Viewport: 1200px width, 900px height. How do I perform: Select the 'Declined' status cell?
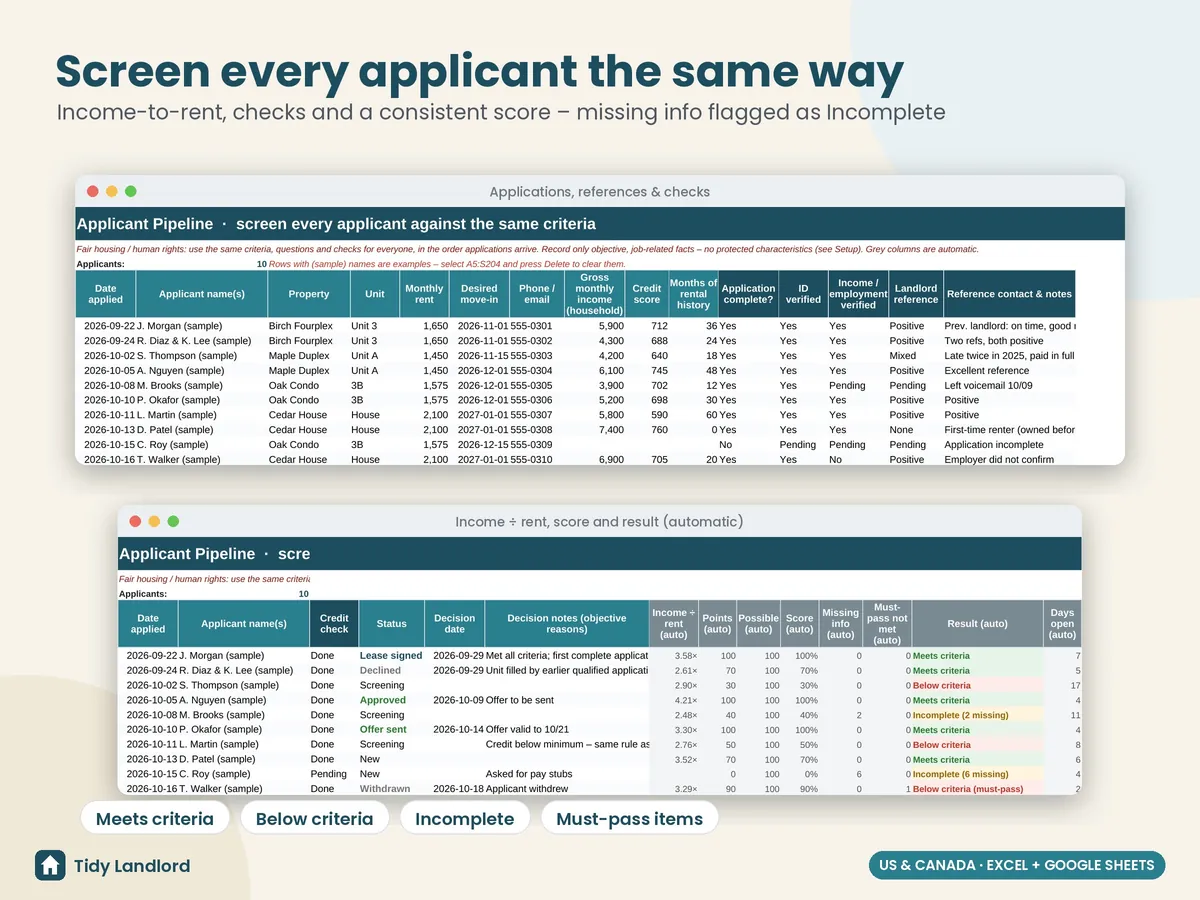[380, 671]
